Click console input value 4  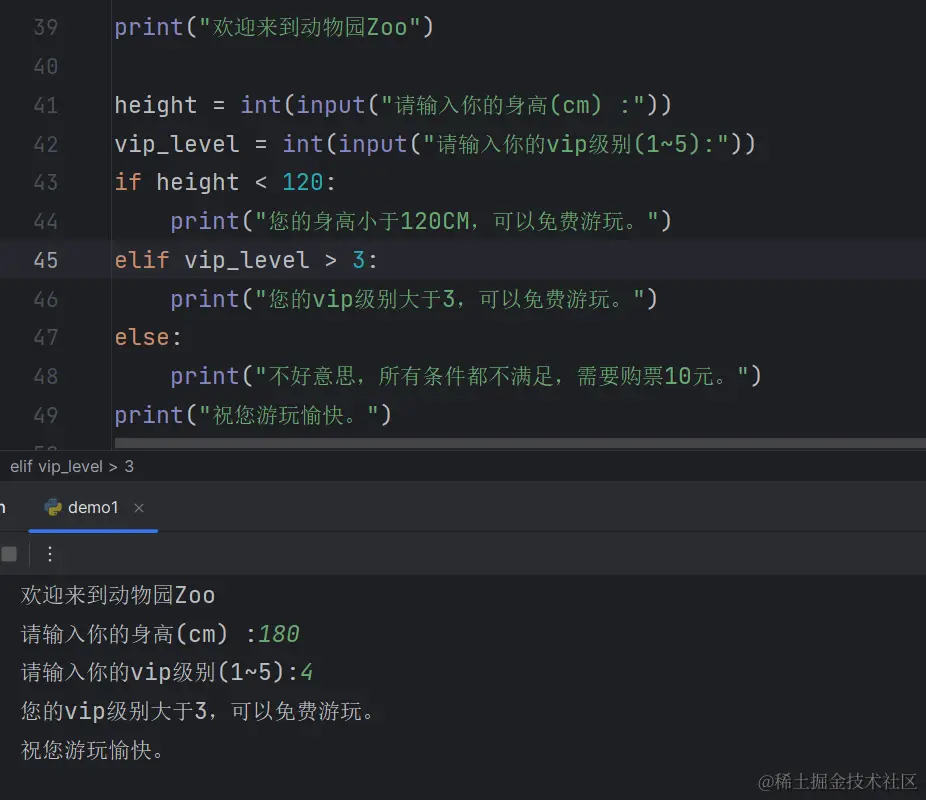307,672
